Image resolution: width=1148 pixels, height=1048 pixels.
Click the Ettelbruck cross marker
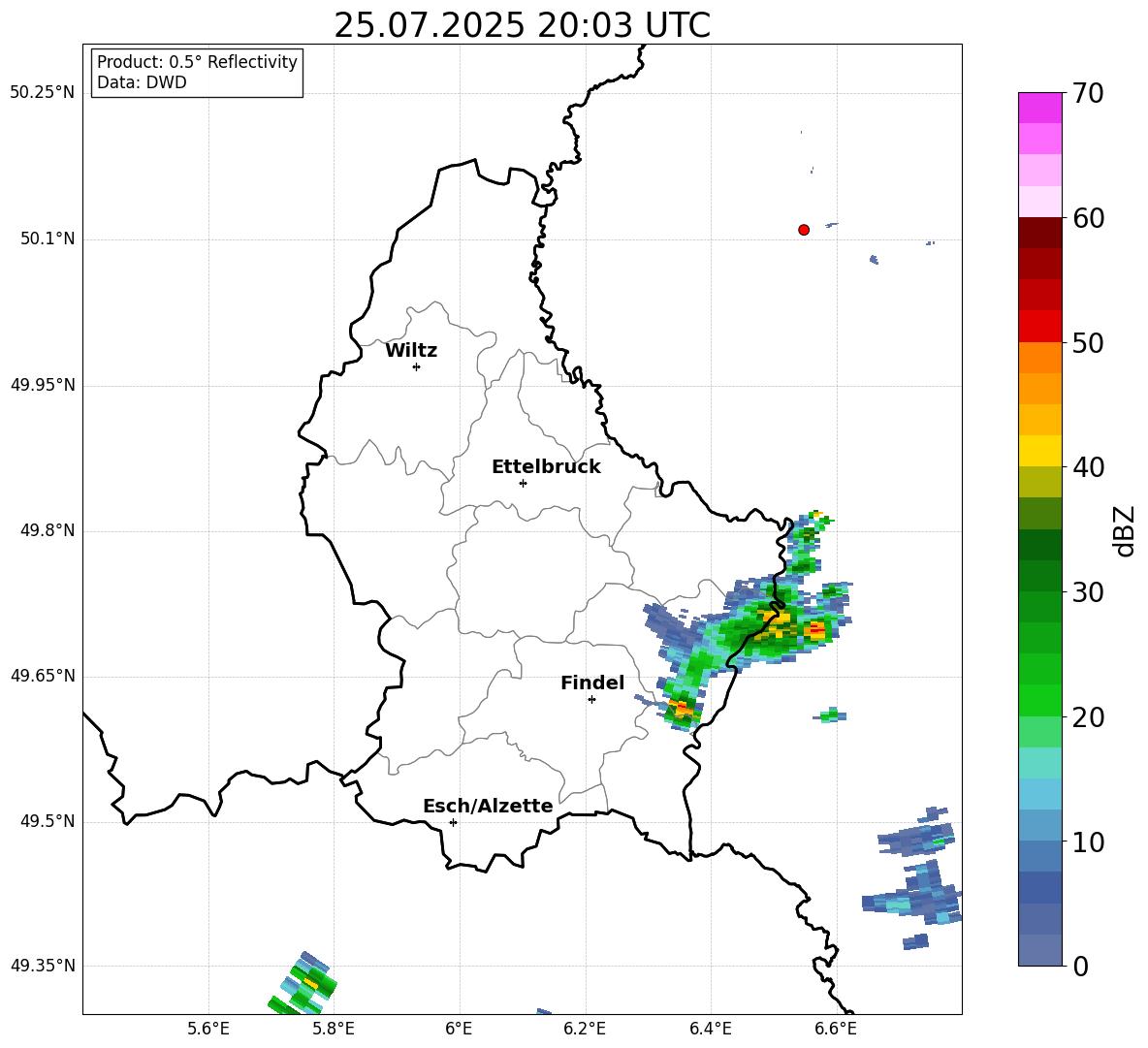tap(523, 483)
